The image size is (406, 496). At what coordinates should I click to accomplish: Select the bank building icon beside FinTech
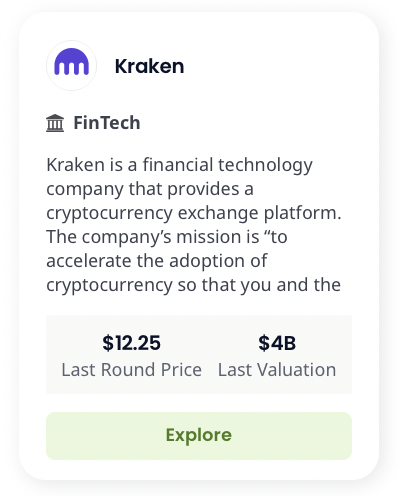click(x=55, y=123)
